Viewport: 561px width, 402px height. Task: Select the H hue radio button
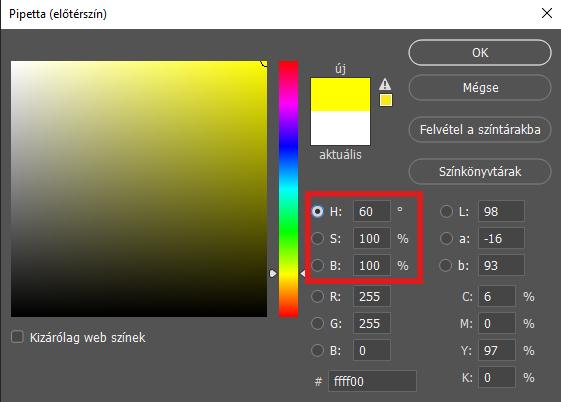coord(317,211)
